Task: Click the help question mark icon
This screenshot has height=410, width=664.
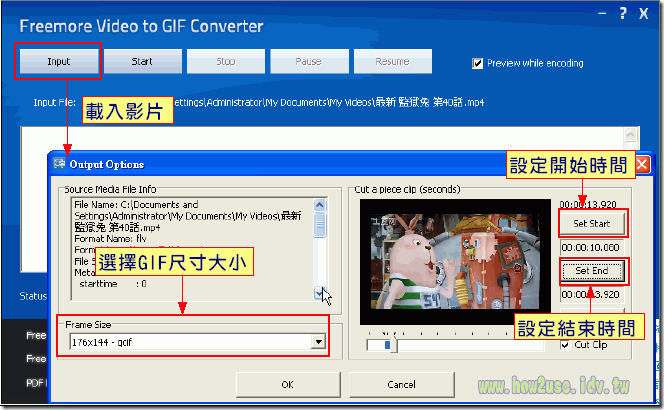Action: tap(623, 13)
